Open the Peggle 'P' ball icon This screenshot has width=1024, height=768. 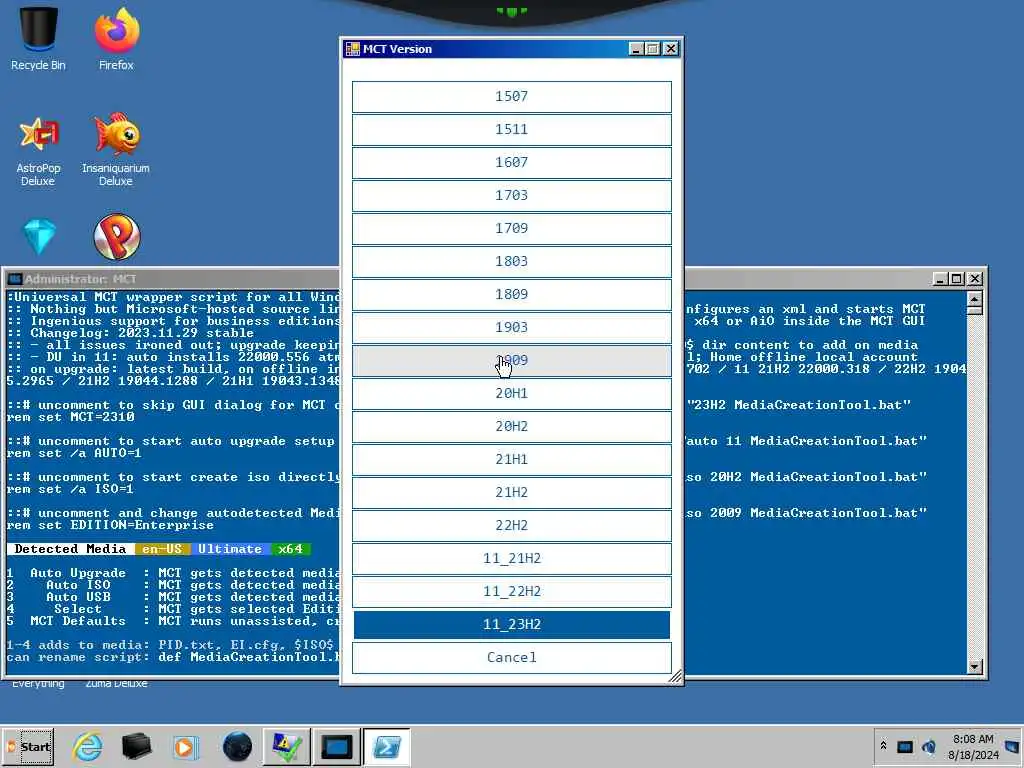[x=116, y=236]
